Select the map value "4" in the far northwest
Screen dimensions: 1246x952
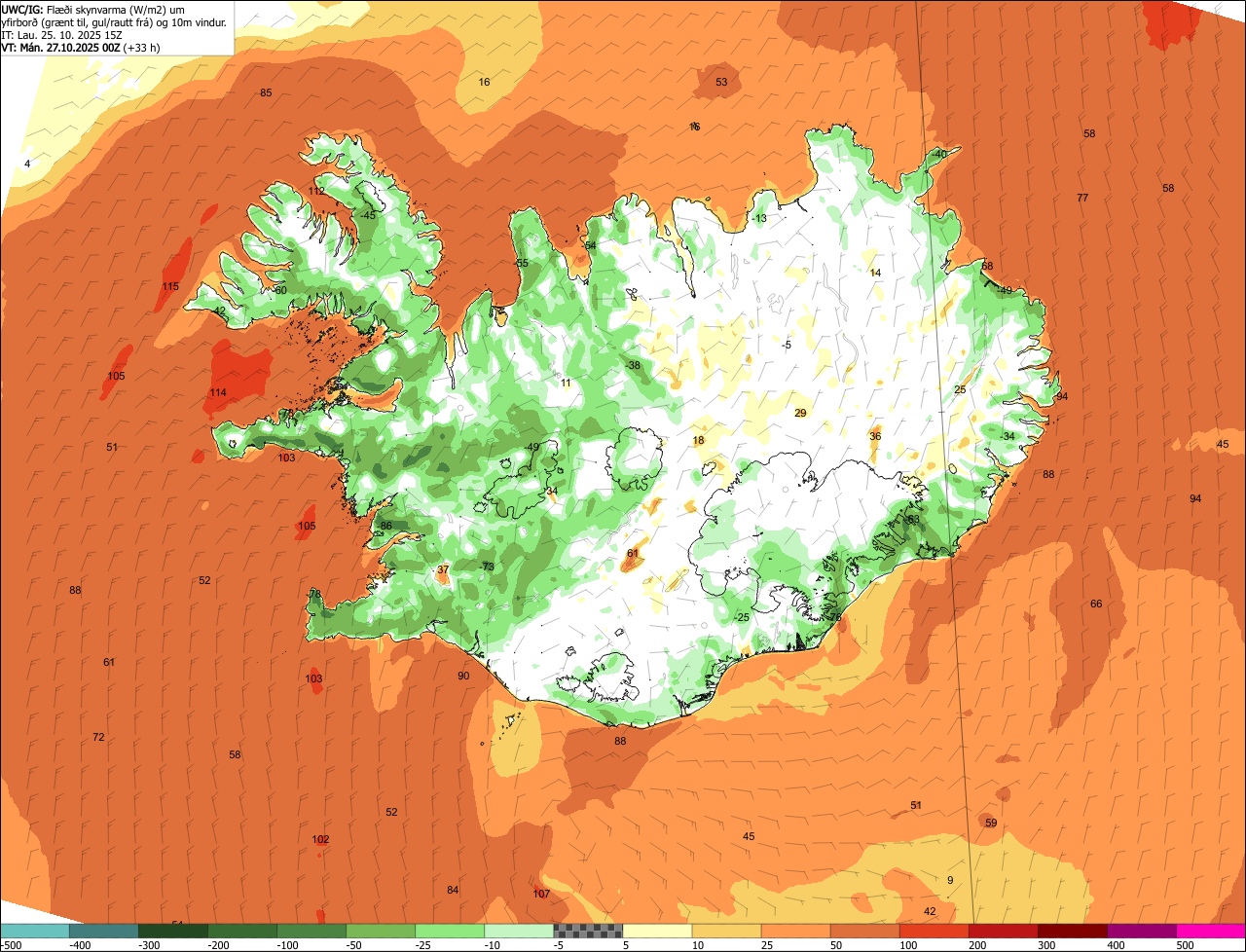27,164
